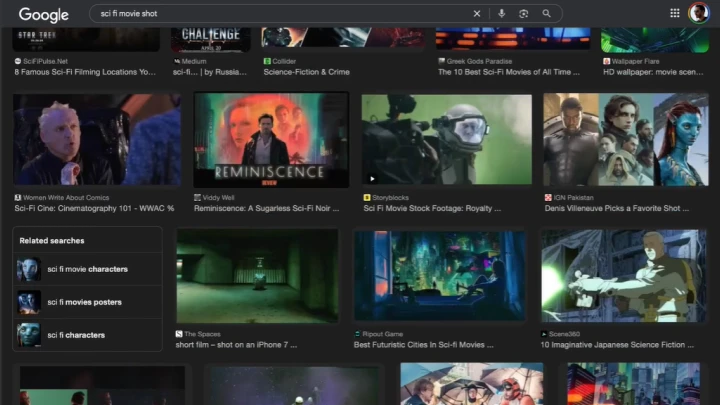
Task: Select related search 'sci fi movie characters'
Action: click(x=87, y=269)
